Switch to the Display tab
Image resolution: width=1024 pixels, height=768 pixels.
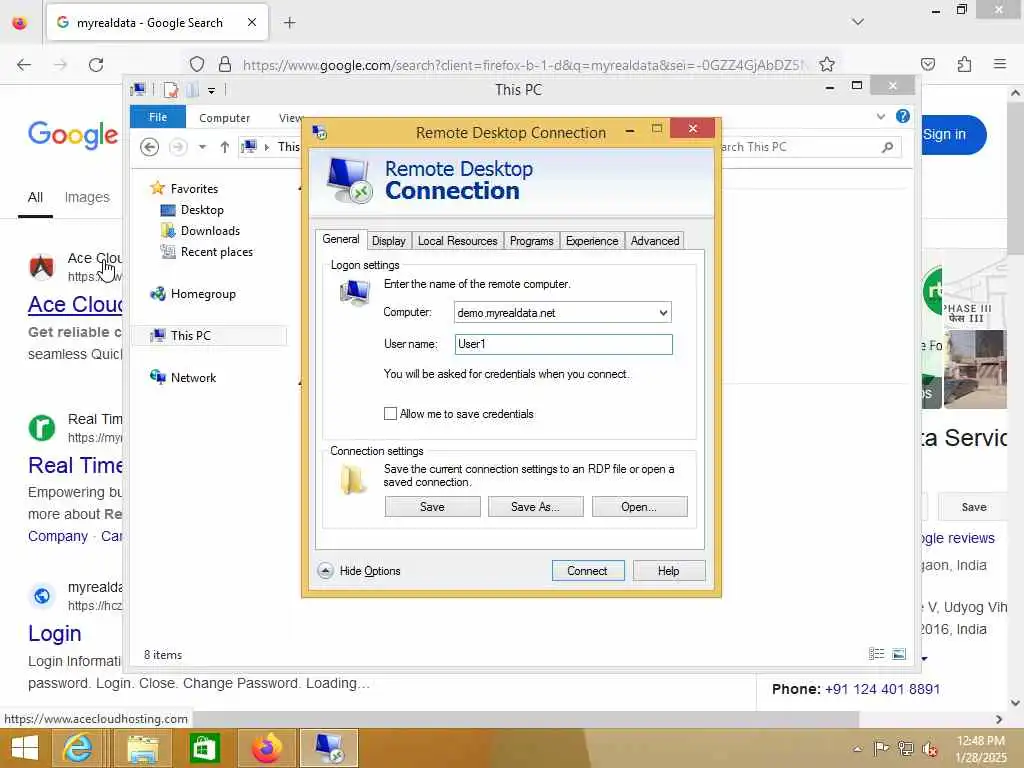click(389, 241)
